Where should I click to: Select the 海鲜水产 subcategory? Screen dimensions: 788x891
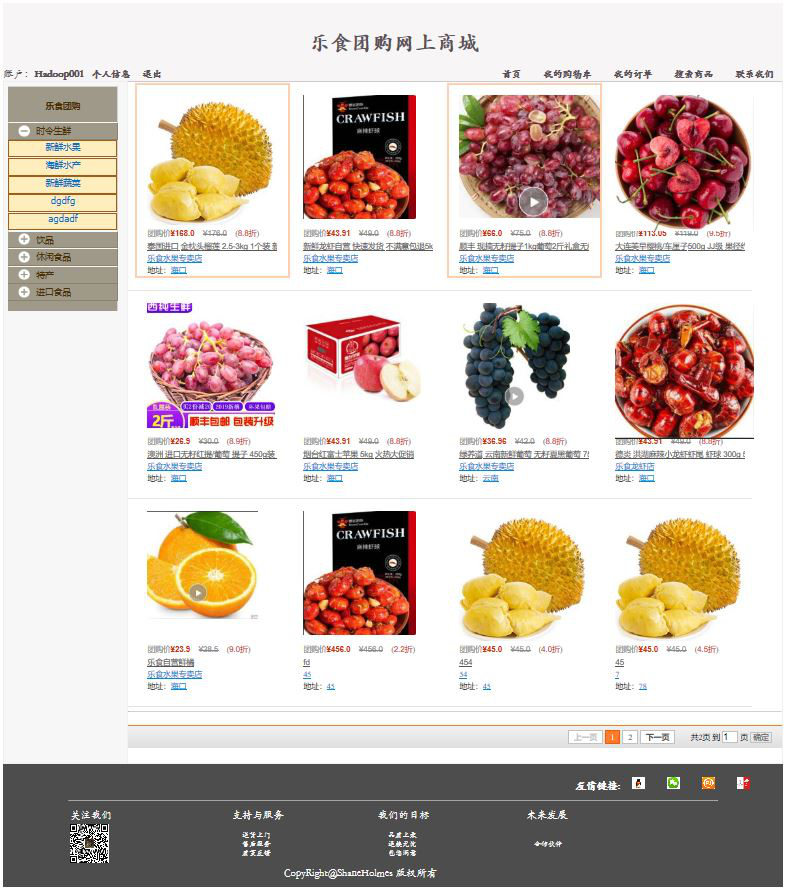62,166
